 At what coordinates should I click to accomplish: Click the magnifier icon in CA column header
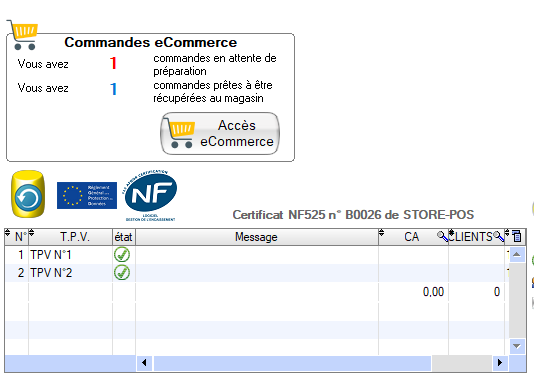click(x=442, y=236)
